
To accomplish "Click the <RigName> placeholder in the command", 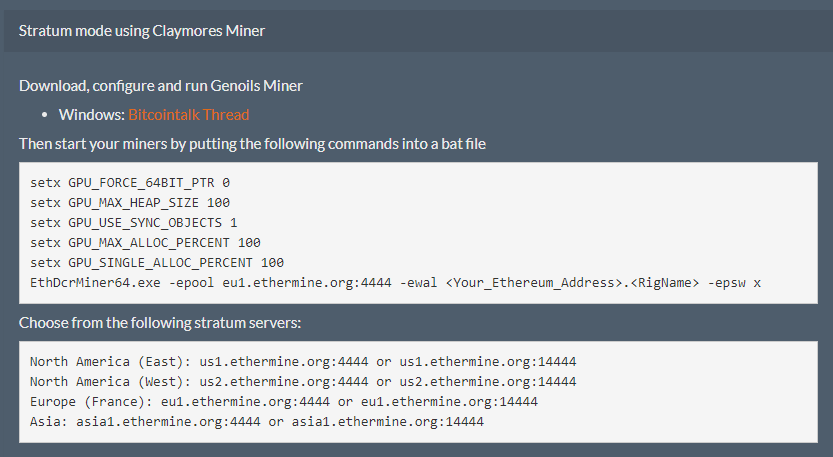I will point(658,283).
